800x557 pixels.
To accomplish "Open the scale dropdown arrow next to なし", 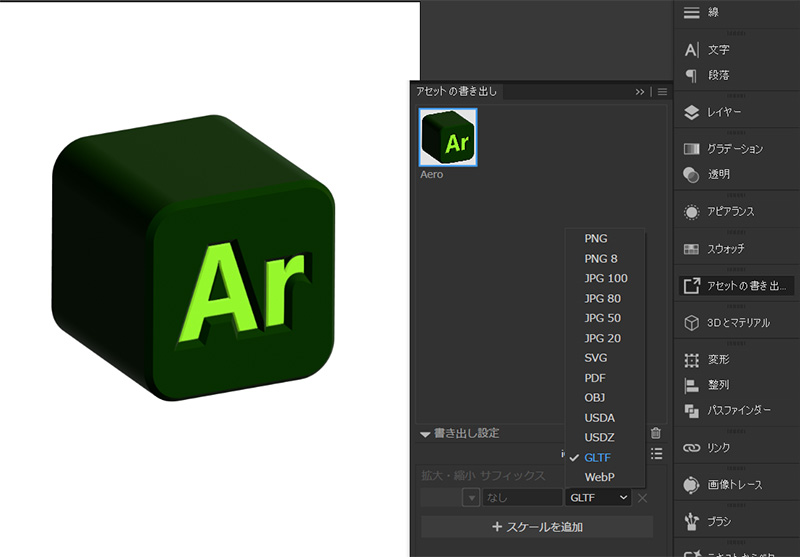I will click(471, 497).
